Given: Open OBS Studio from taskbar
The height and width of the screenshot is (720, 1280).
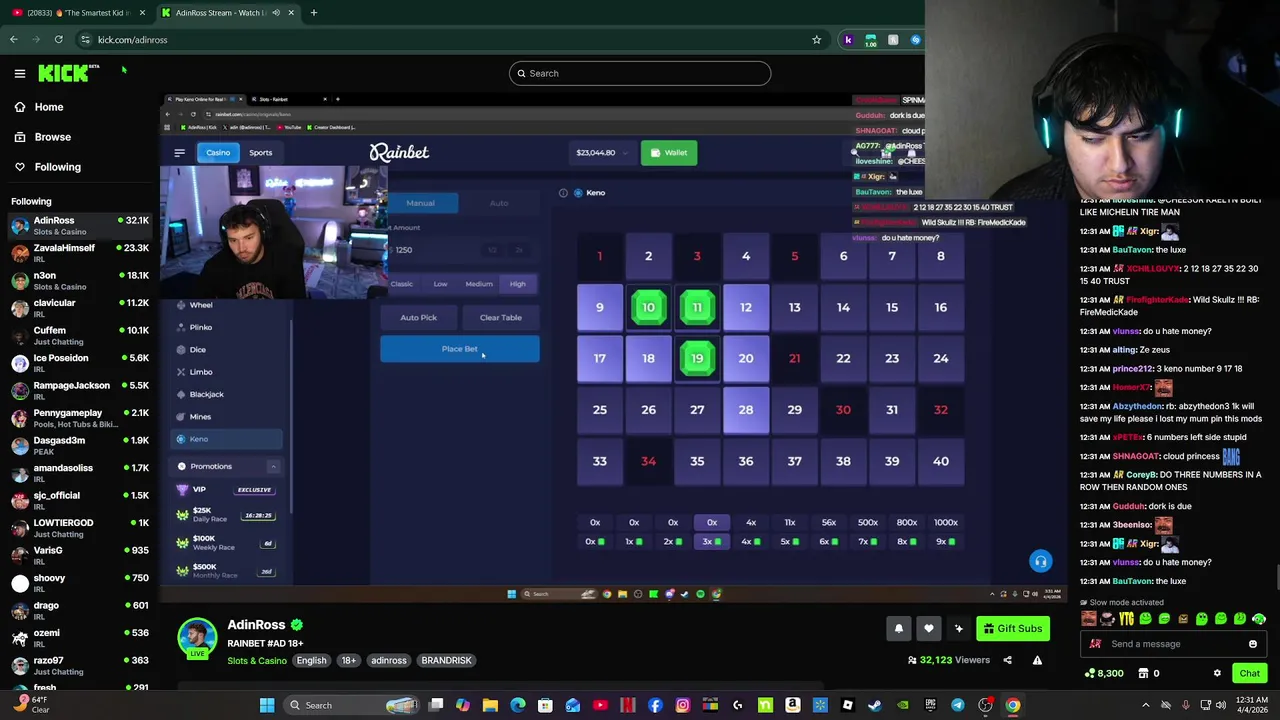Looking at the screenshot, I should point(985,705).
